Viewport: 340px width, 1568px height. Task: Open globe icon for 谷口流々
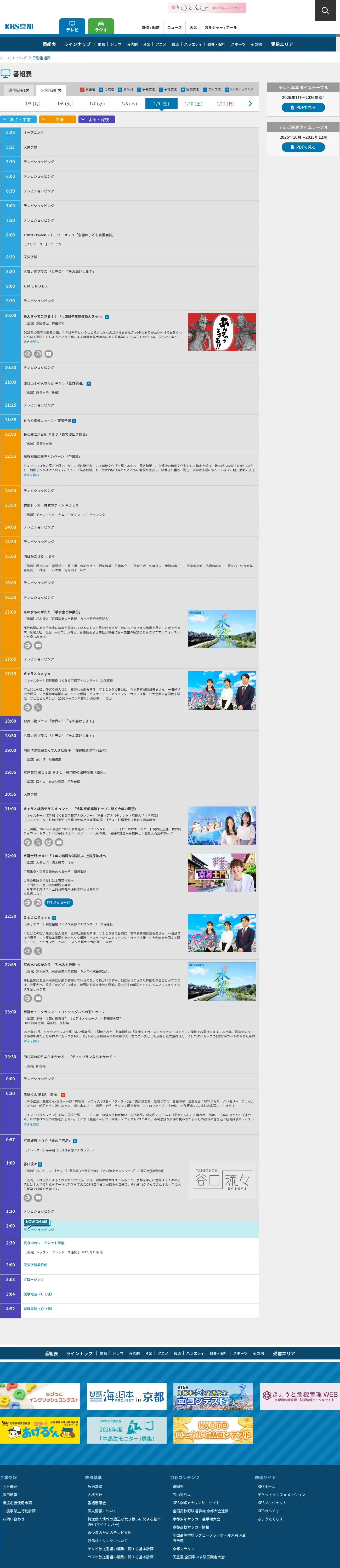[x=27, y=1197]
